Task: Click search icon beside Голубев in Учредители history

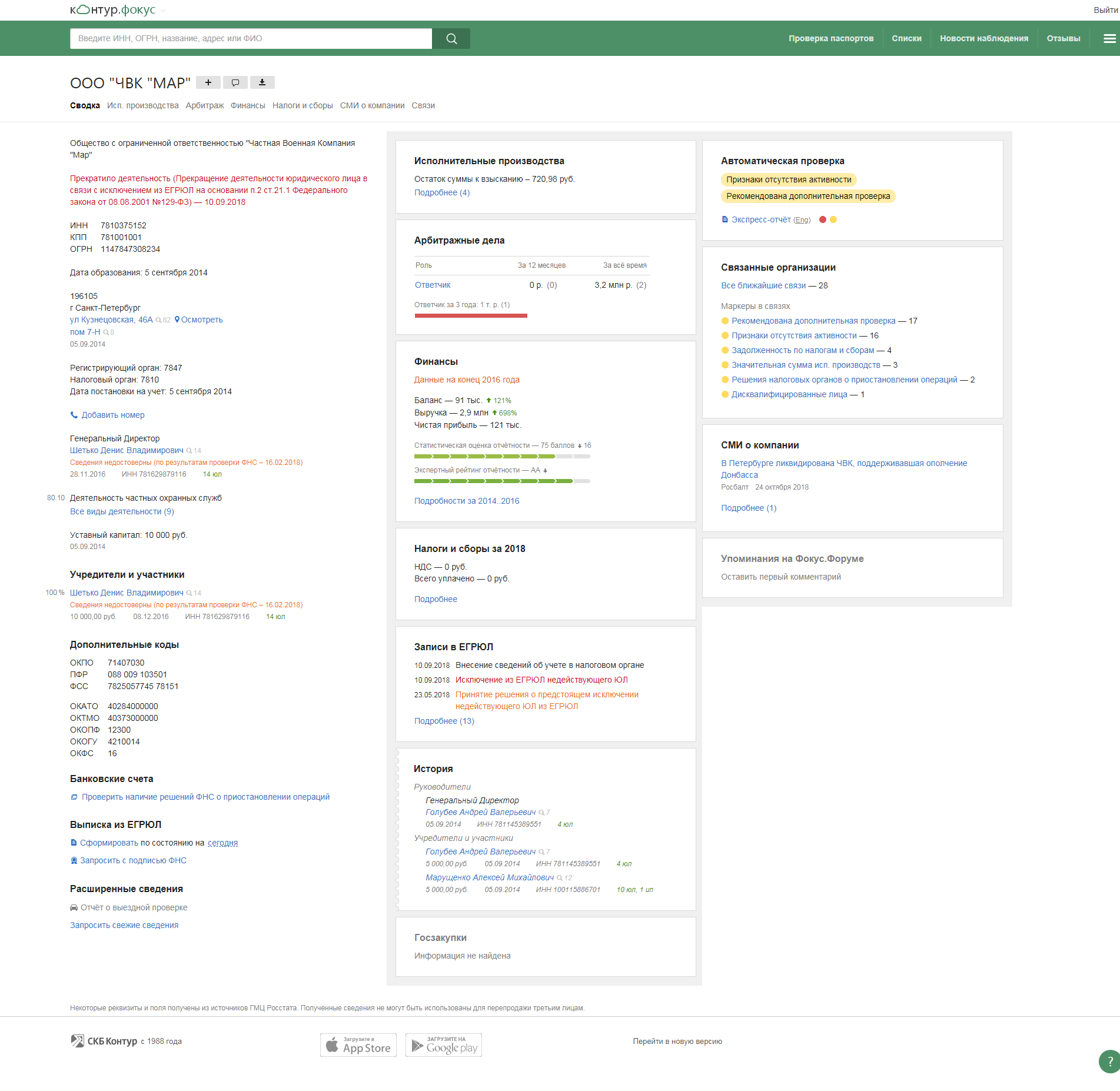Action: coord(541,852)
